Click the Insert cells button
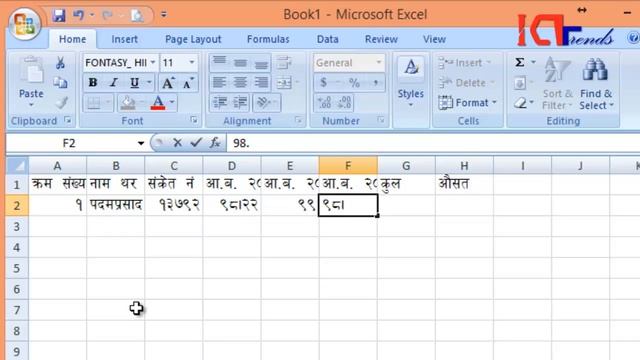The image size is (640, 360). [x=465, y=63]
